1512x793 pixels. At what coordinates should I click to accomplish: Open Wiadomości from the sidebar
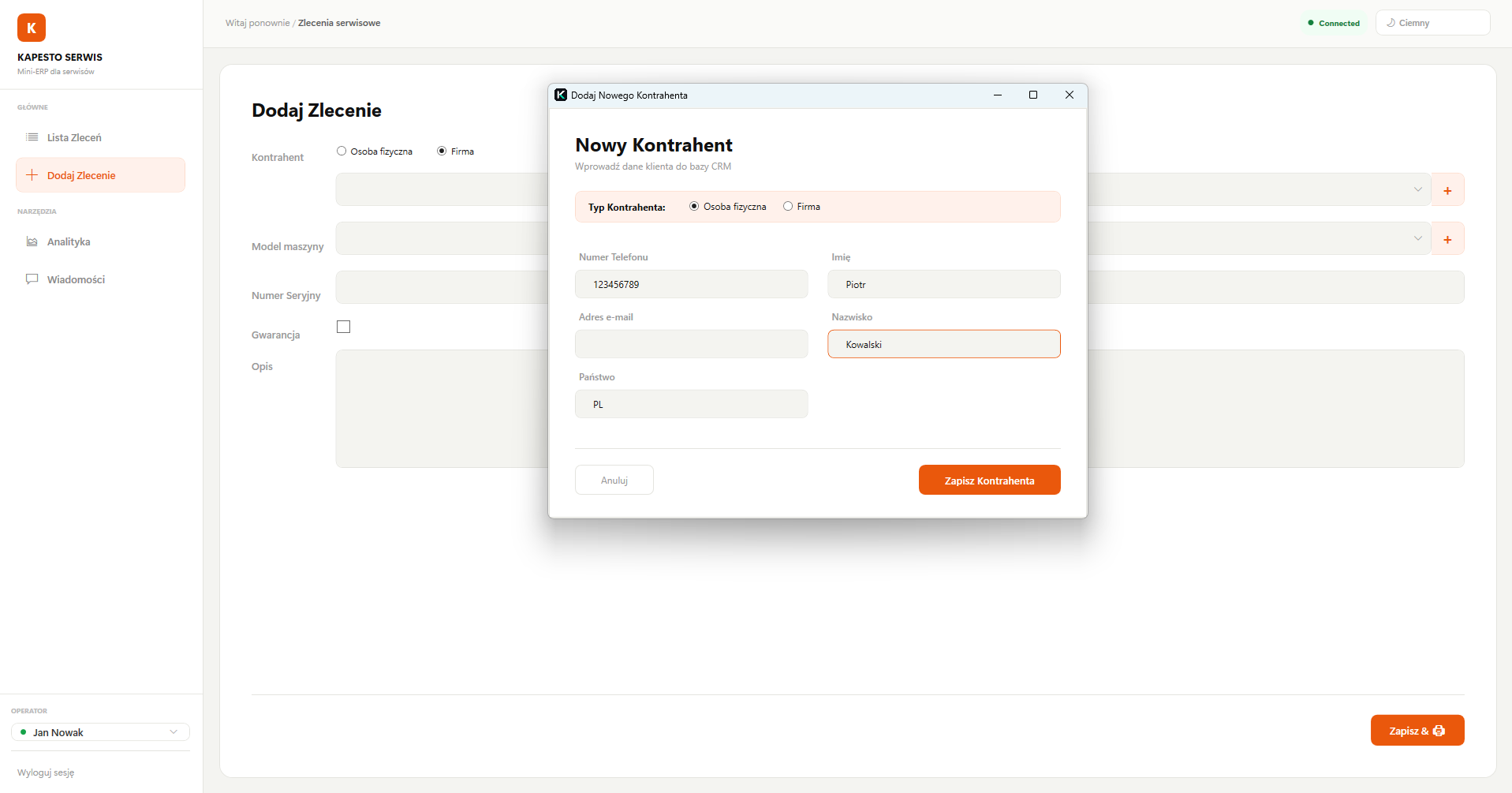pyautogui.click(x=76, y=279)
